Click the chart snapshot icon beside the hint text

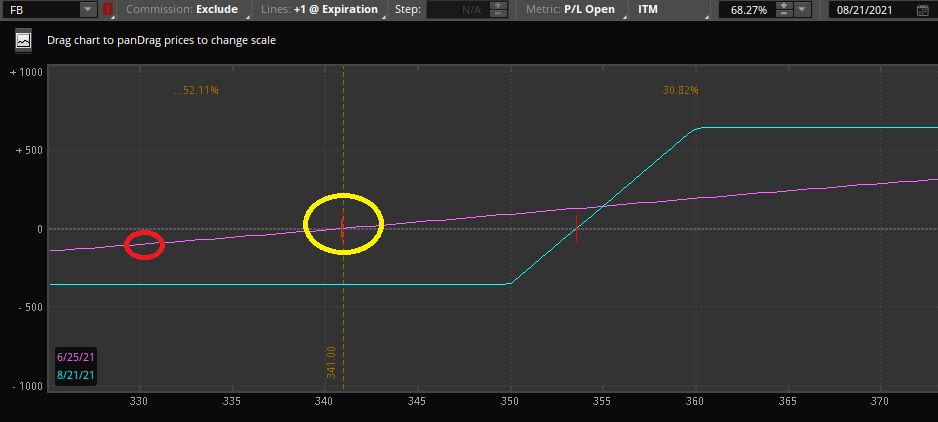click(23, 40)
